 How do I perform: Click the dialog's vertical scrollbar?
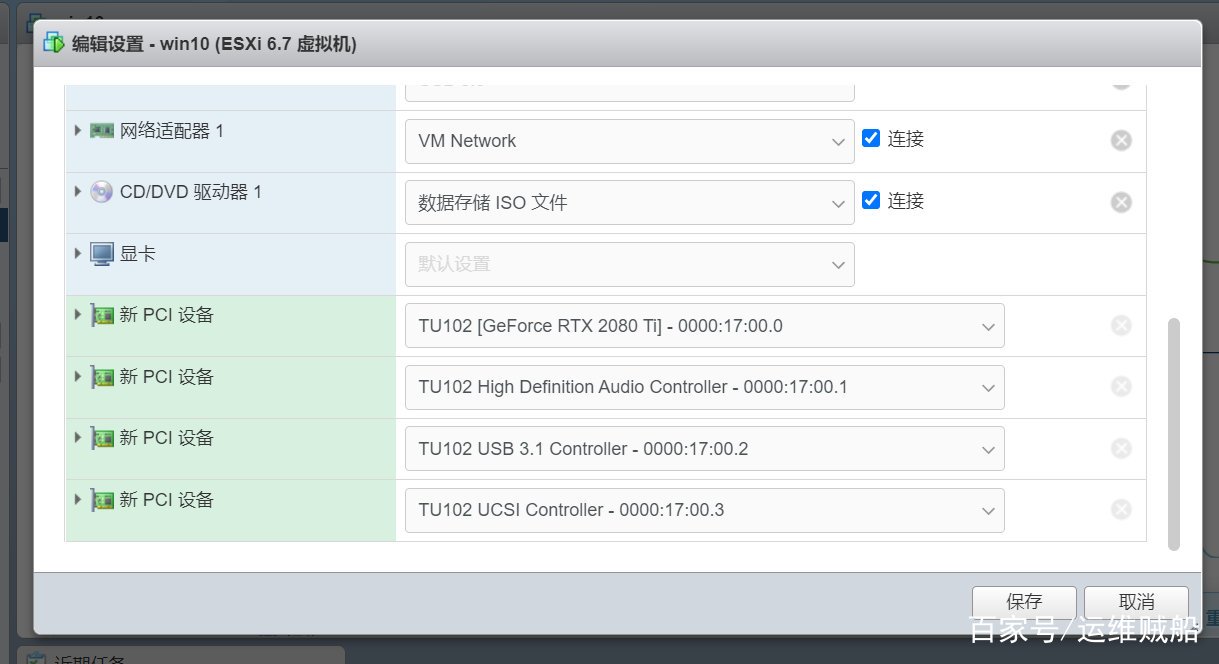tap(1174, 433)
